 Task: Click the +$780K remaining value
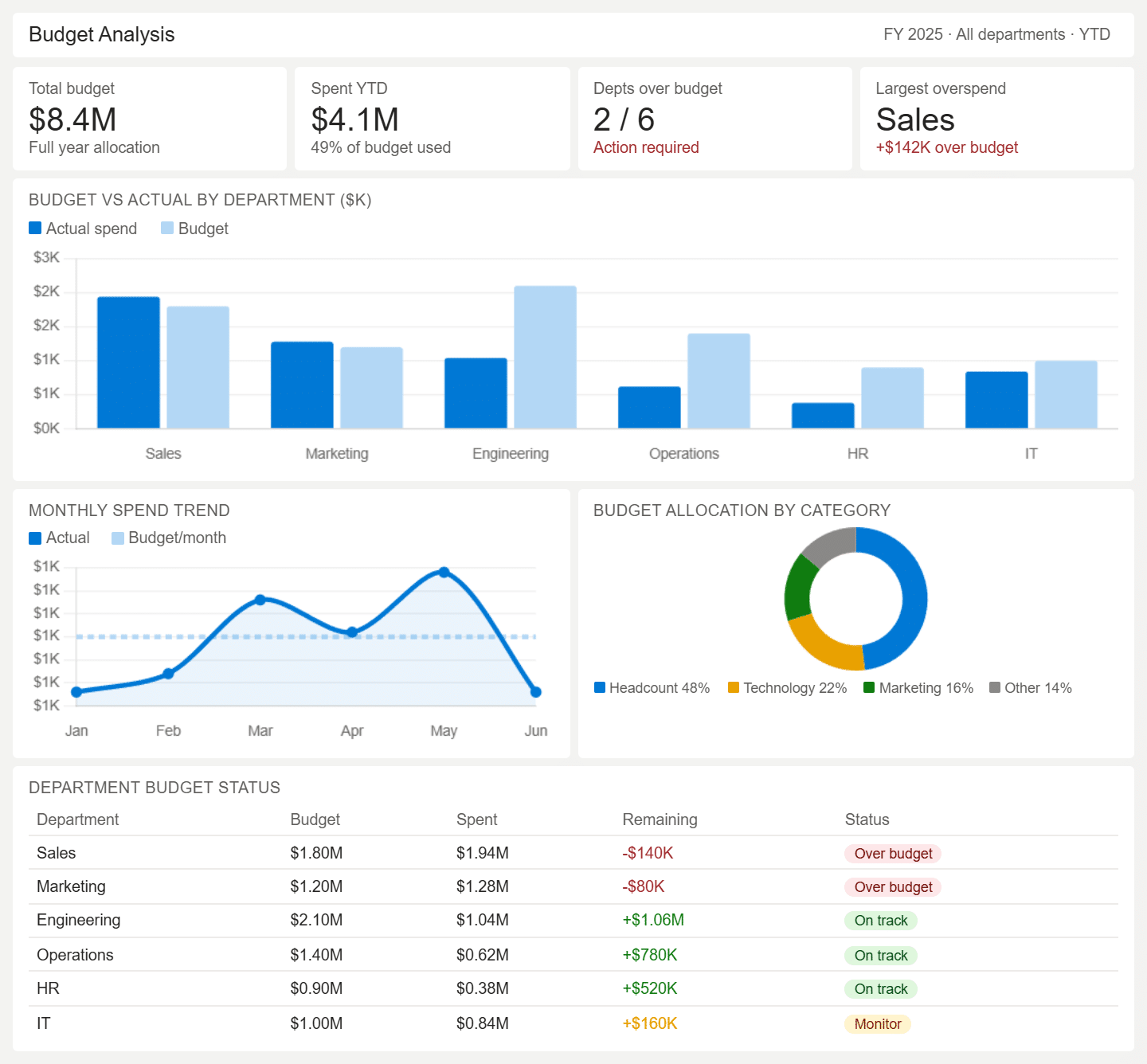point(649,955)
